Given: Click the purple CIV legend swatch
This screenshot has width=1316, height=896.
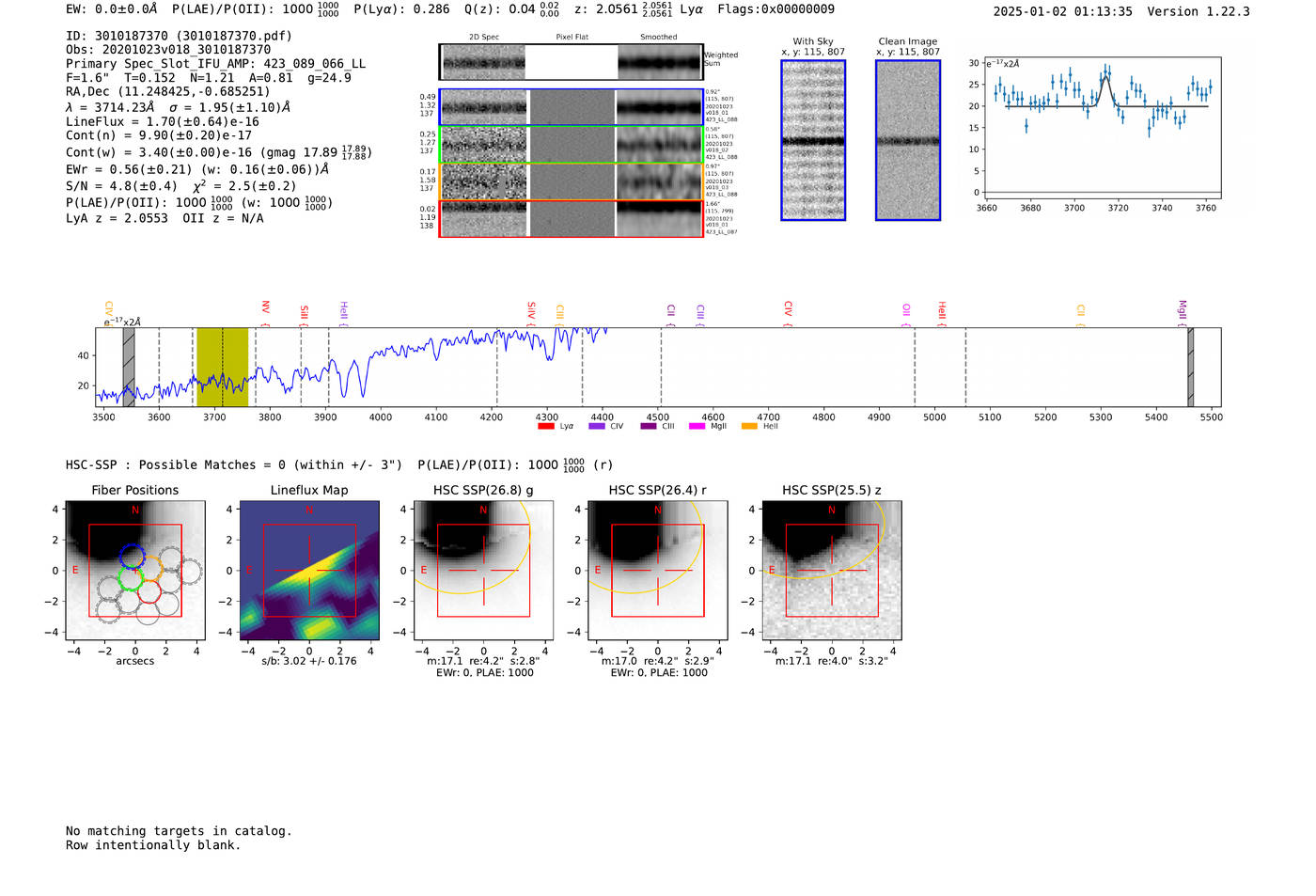Looking at the screenshot, I should [x=596, y=427].
